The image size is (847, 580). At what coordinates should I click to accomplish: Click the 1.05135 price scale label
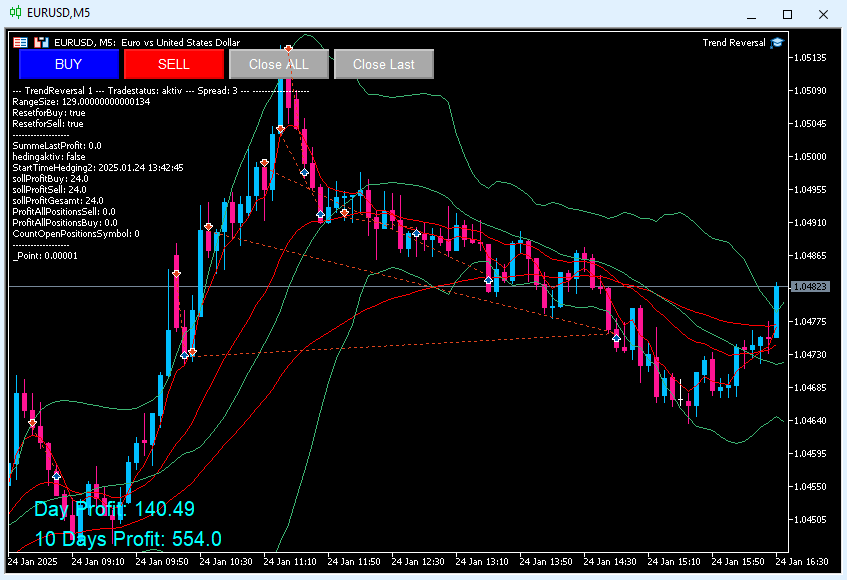click(x=810, y=57)
